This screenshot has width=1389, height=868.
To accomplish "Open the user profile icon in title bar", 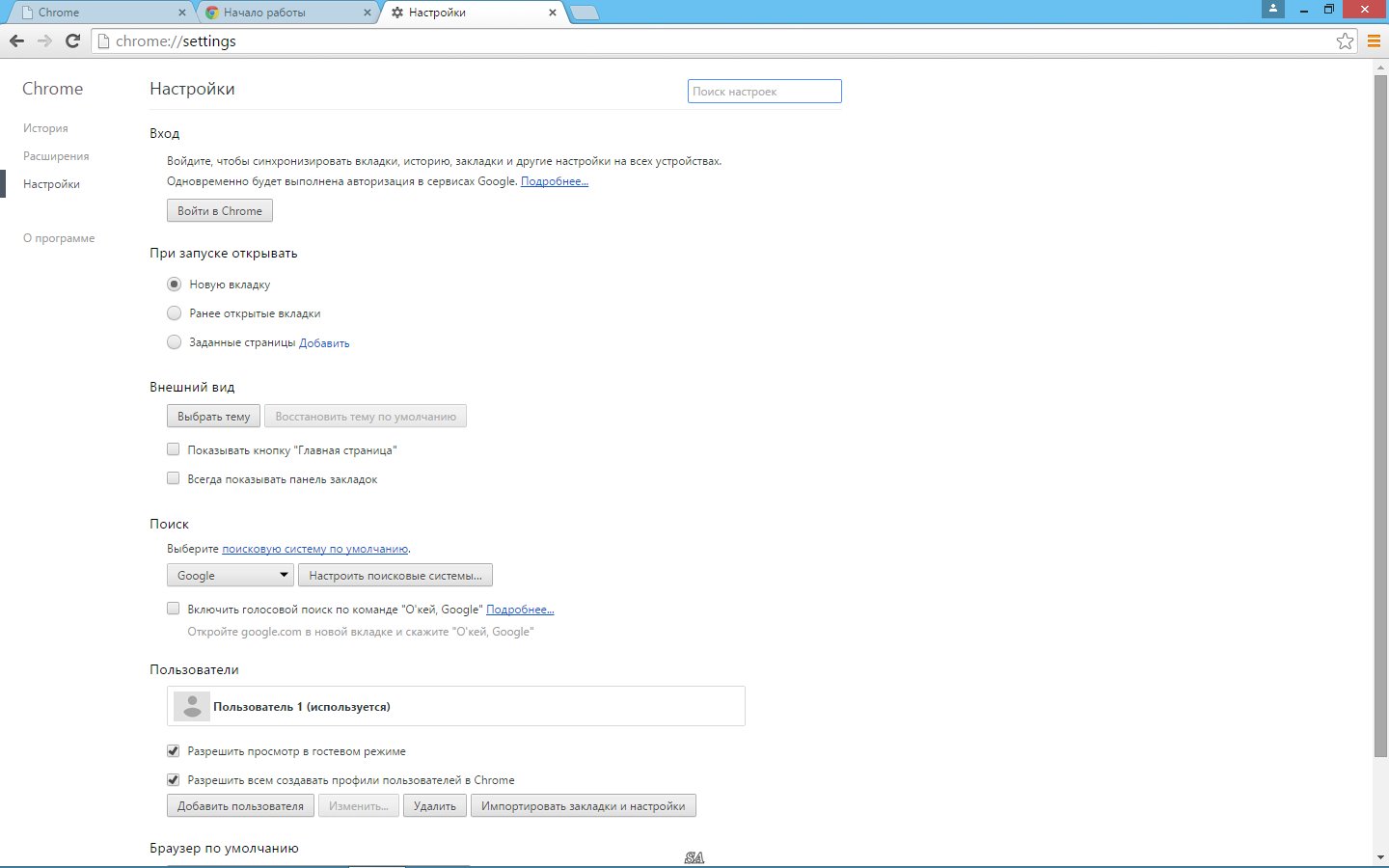I will 1273,9.
